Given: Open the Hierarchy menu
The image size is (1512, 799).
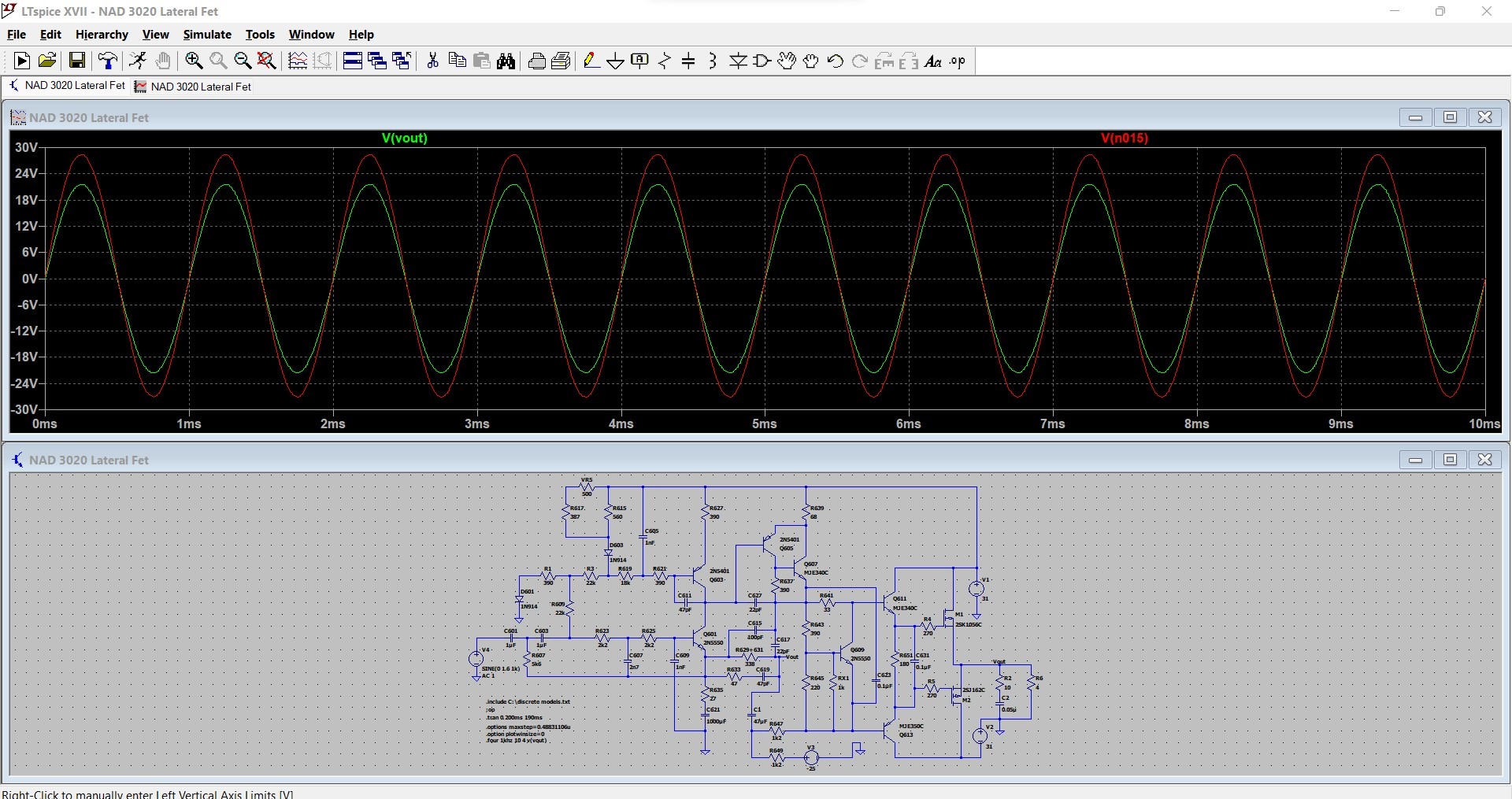Looking at the screenshot, I should (x=102, y=35).
